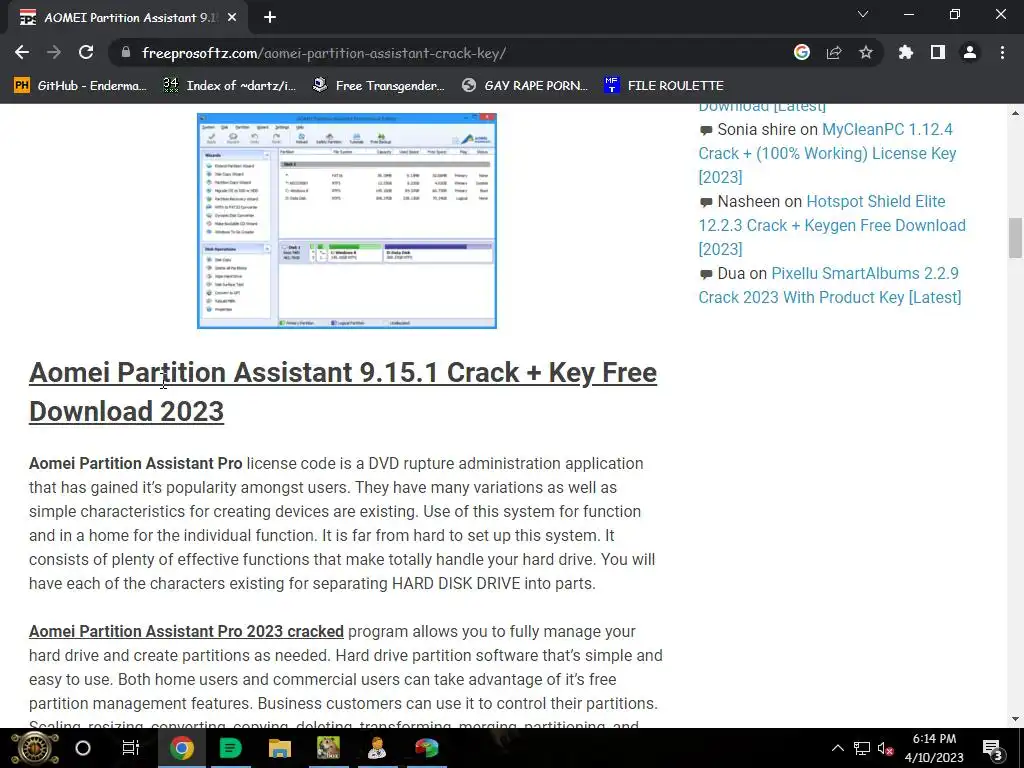Open Cortana search circle on taskbar
Screen dimensions: 1024x768
click(83, 748)
